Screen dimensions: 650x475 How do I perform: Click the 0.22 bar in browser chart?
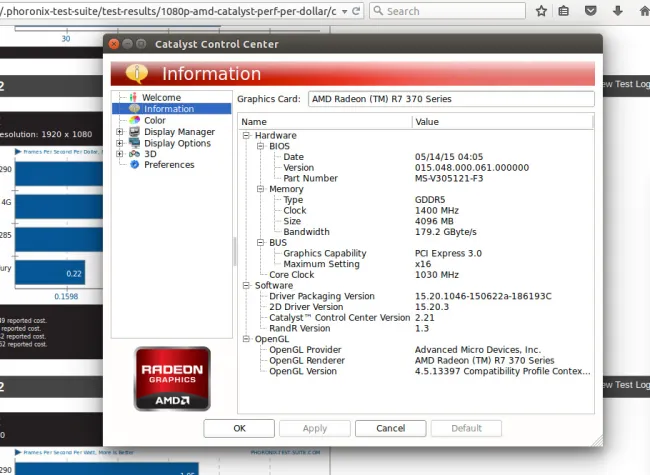coord(50,273)
